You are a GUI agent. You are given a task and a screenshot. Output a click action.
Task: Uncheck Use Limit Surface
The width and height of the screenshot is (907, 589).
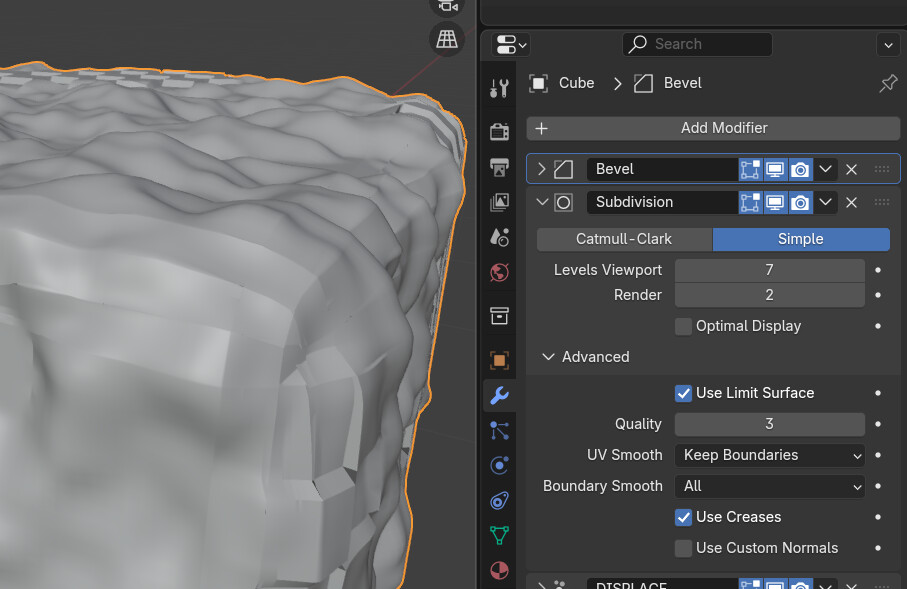[683, 393]
